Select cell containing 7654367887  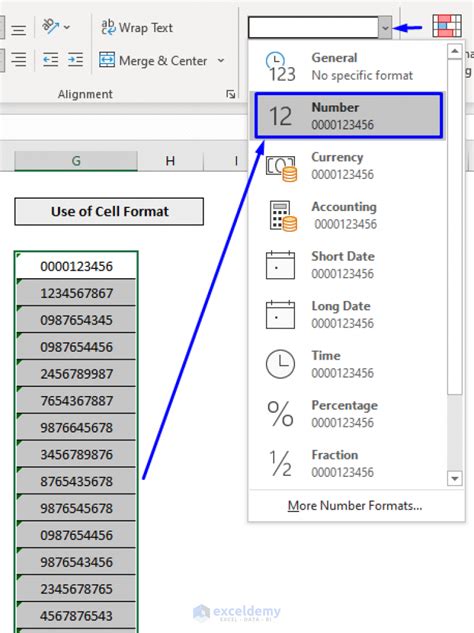(76, 401)
